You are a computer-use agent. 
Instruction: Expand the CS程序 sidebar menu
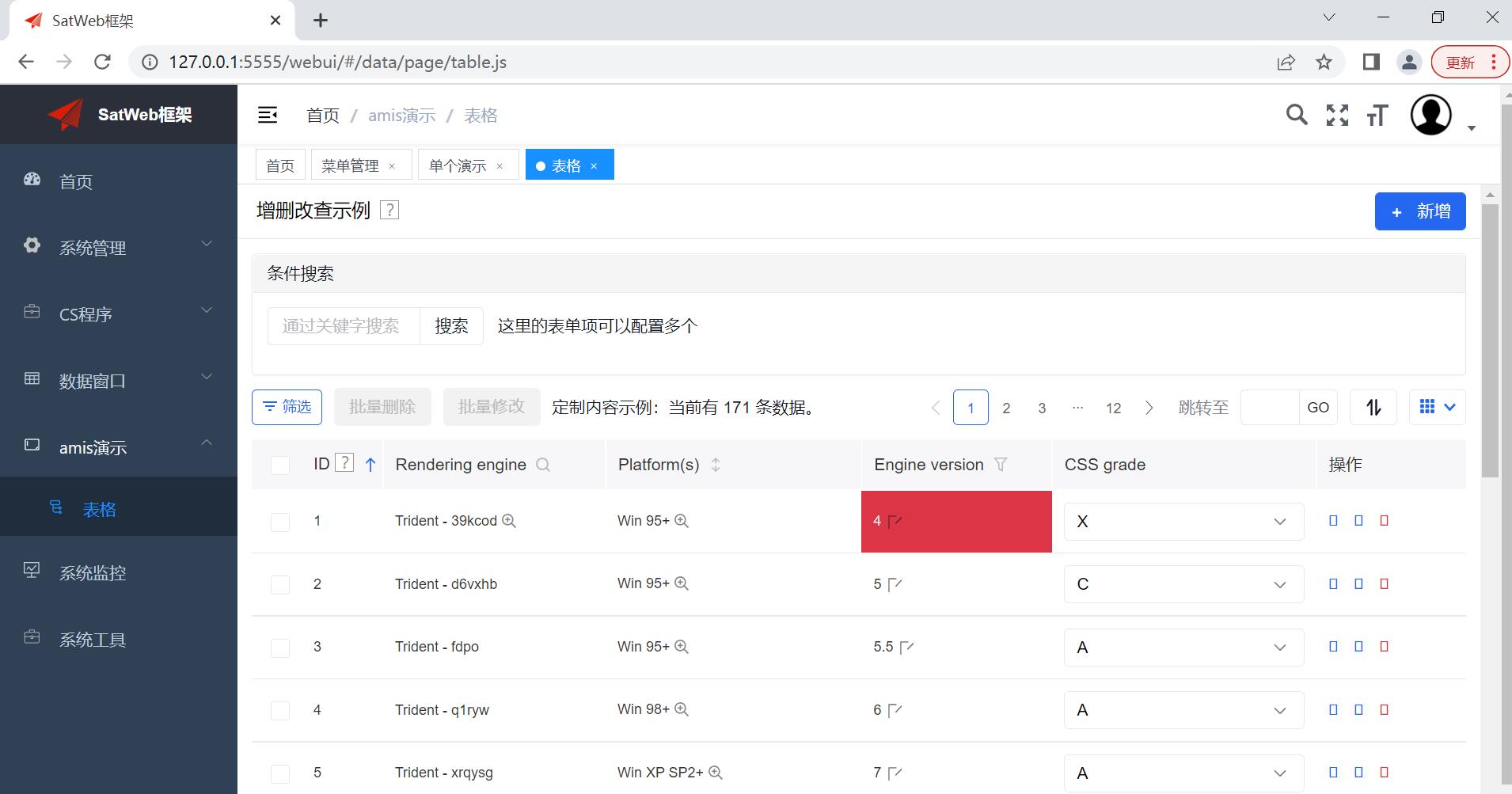[119, 314]
